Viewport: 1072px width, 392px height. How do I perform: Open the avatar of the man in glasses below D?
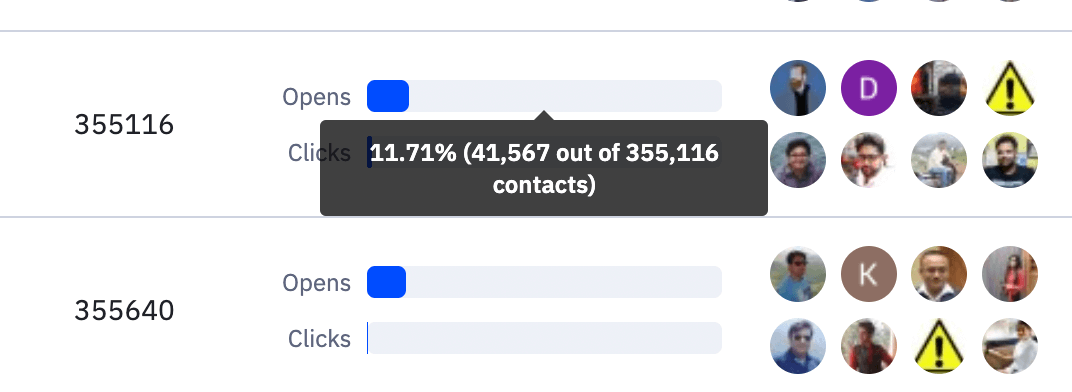(868, 160)
